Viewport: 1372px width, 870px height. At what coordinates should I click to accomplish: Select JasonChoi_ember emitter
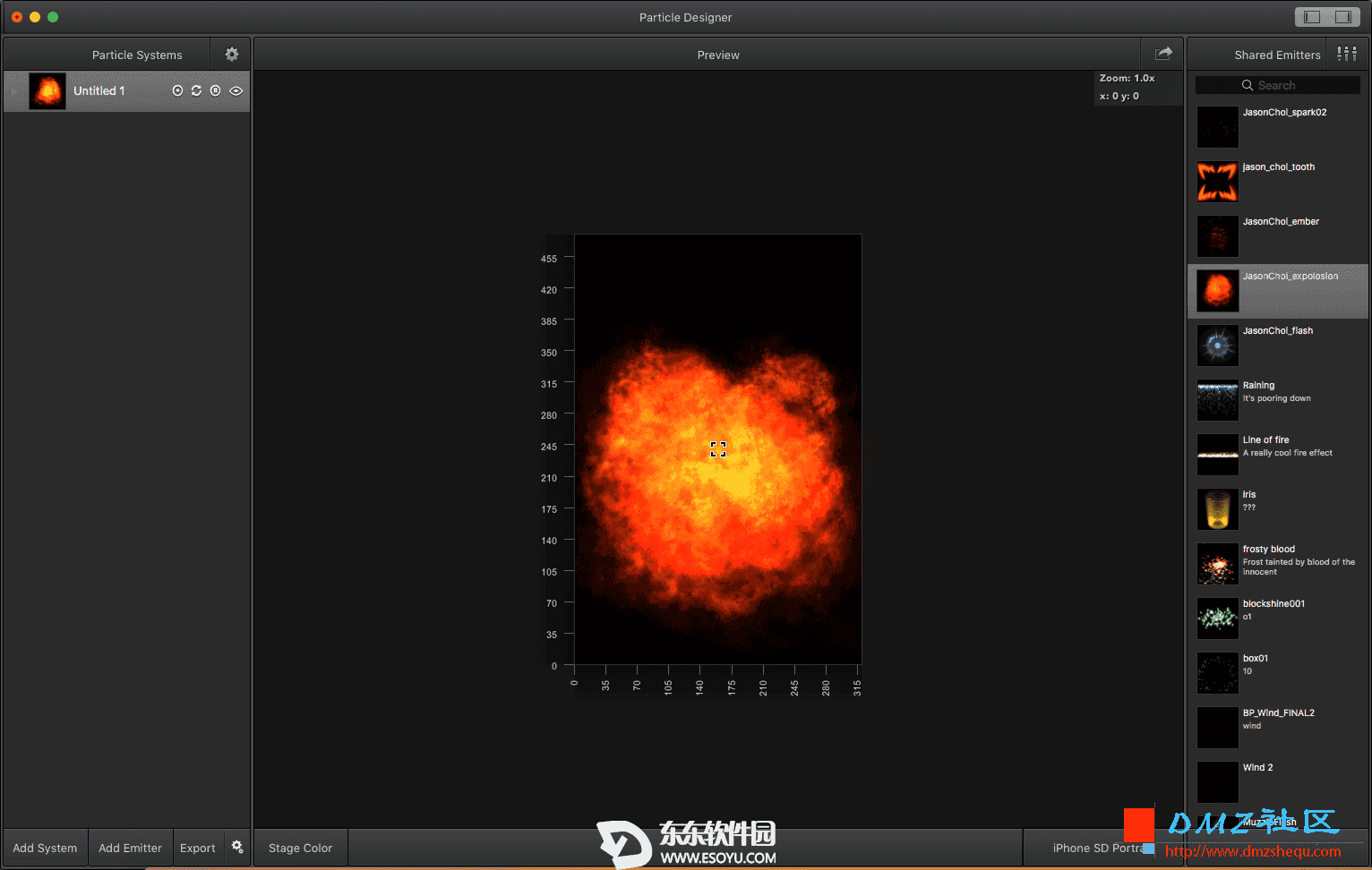coord(1278,236)
